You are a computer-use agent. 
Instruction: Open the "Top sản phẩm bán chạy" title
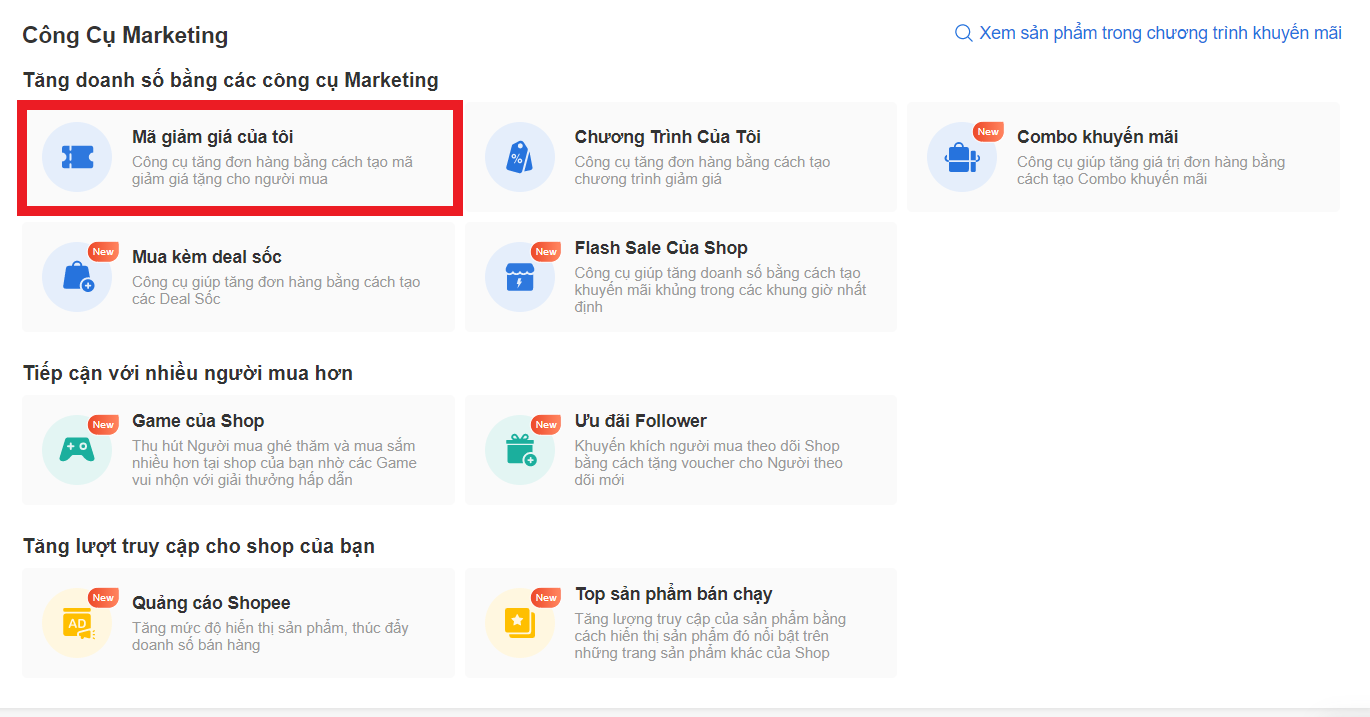673,594
